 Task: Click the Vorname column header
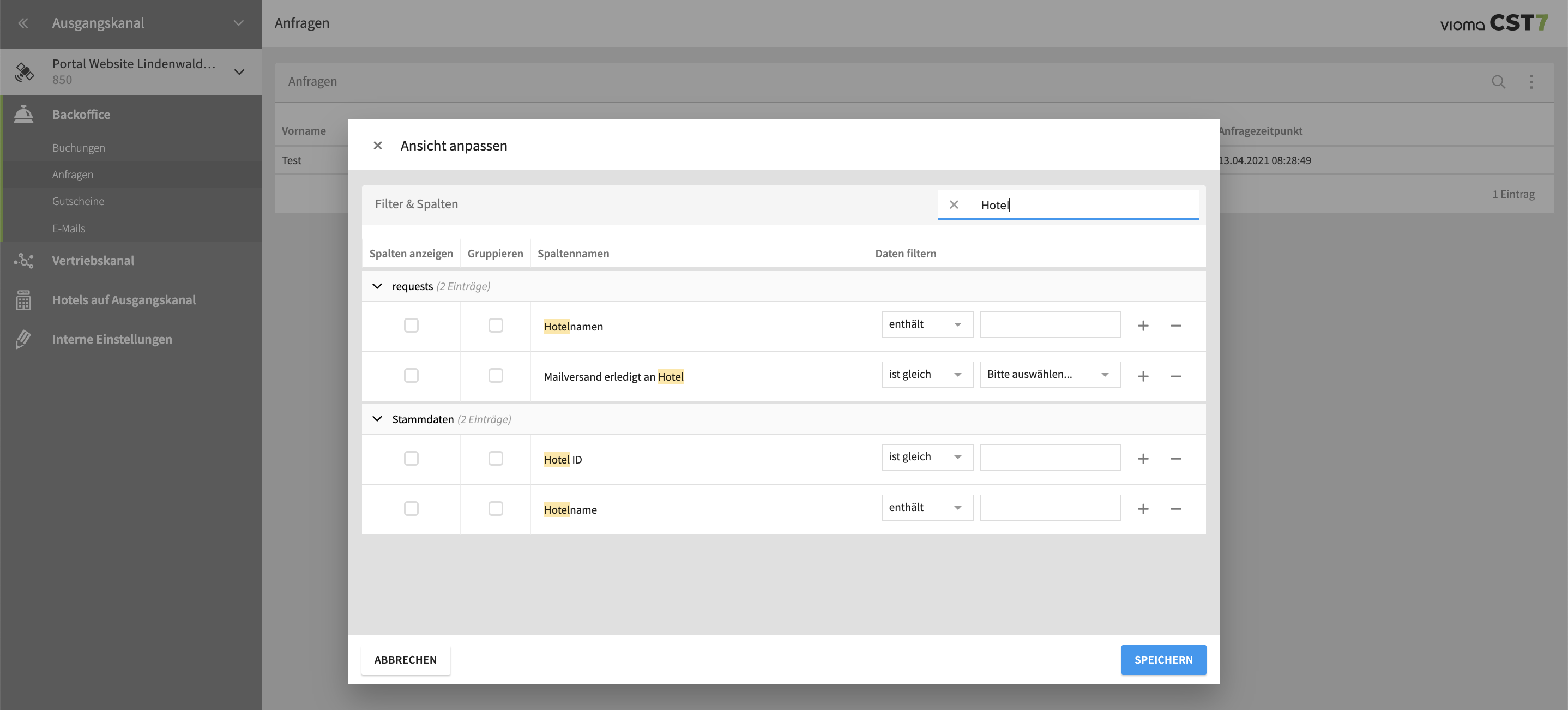tap(304, 131)
